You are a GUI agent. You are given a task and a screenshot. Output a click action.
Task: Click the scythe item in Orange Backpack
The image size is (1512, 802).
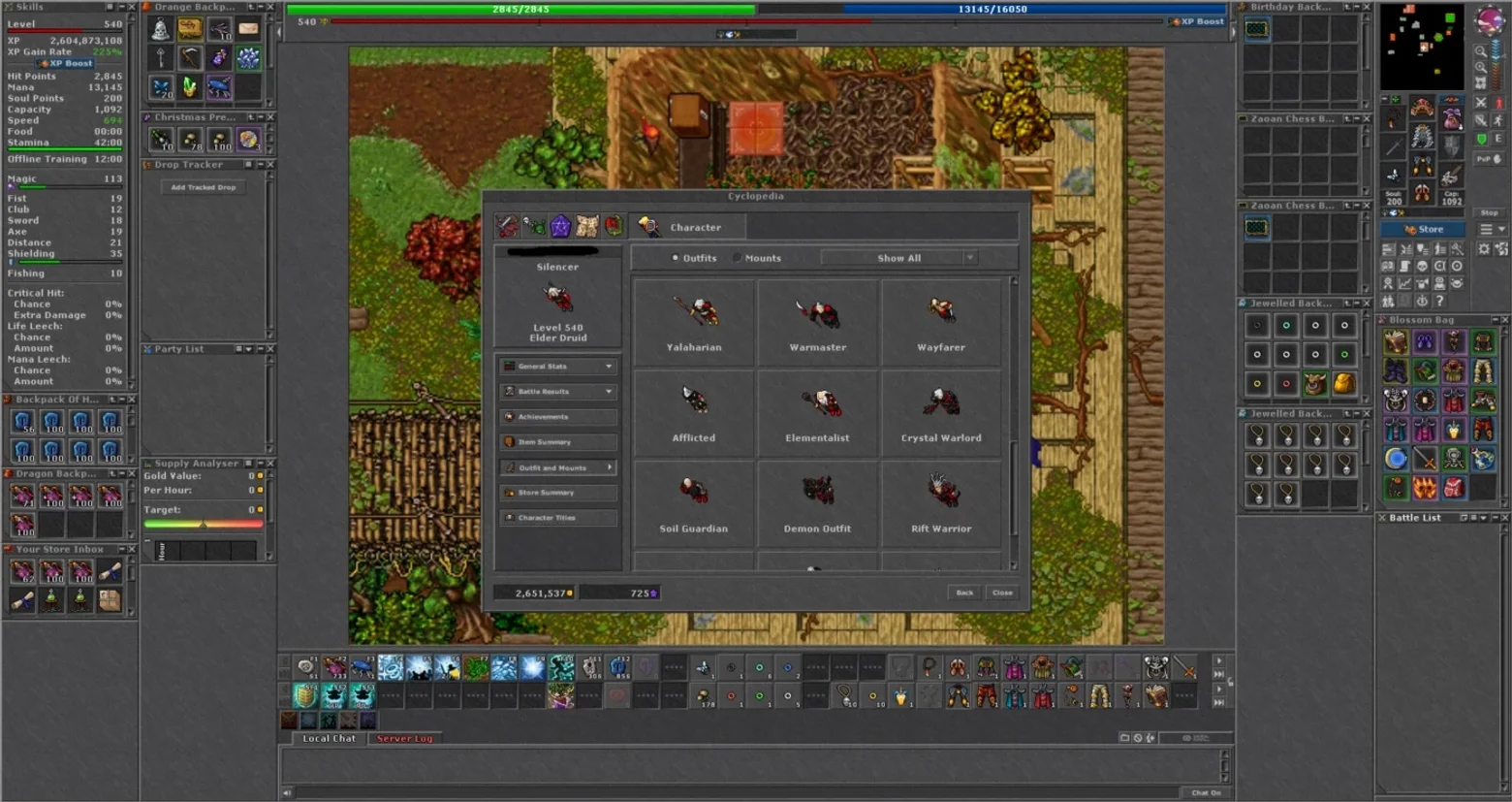click(x=190, y=58)
